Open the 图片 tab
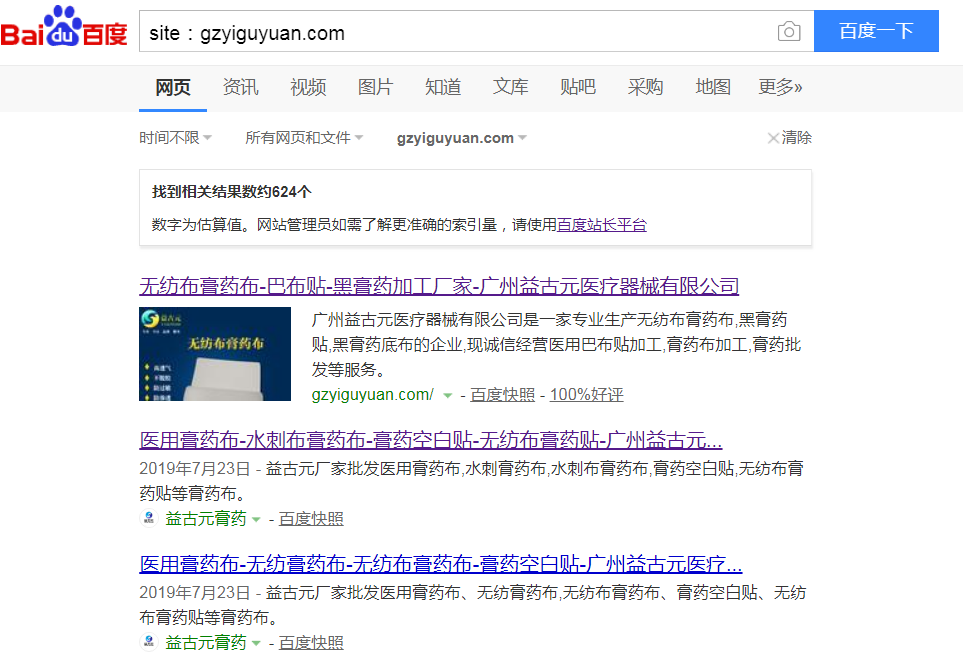The width and height of the screenshot is (963, 661). click(375, 87)
